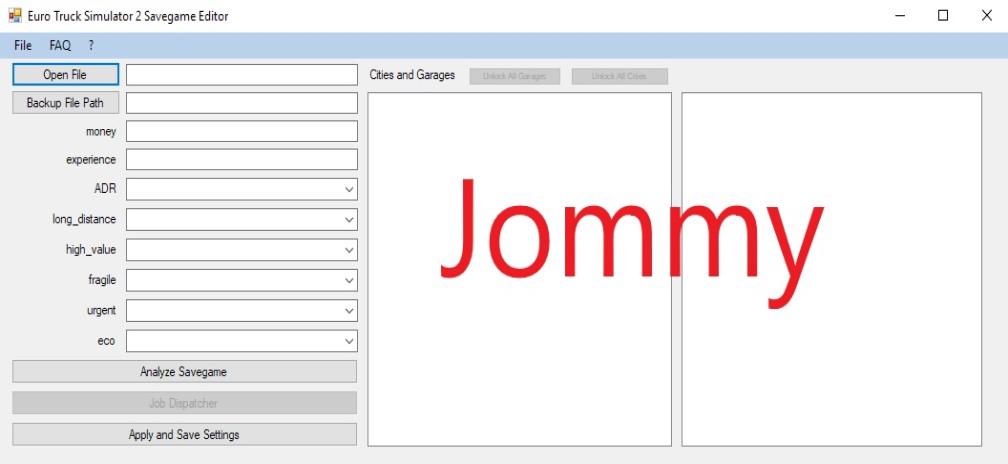Viewport: 1008px width, 464px height.
Task: Open the eco skill dropdown
Action: (241, 342)
